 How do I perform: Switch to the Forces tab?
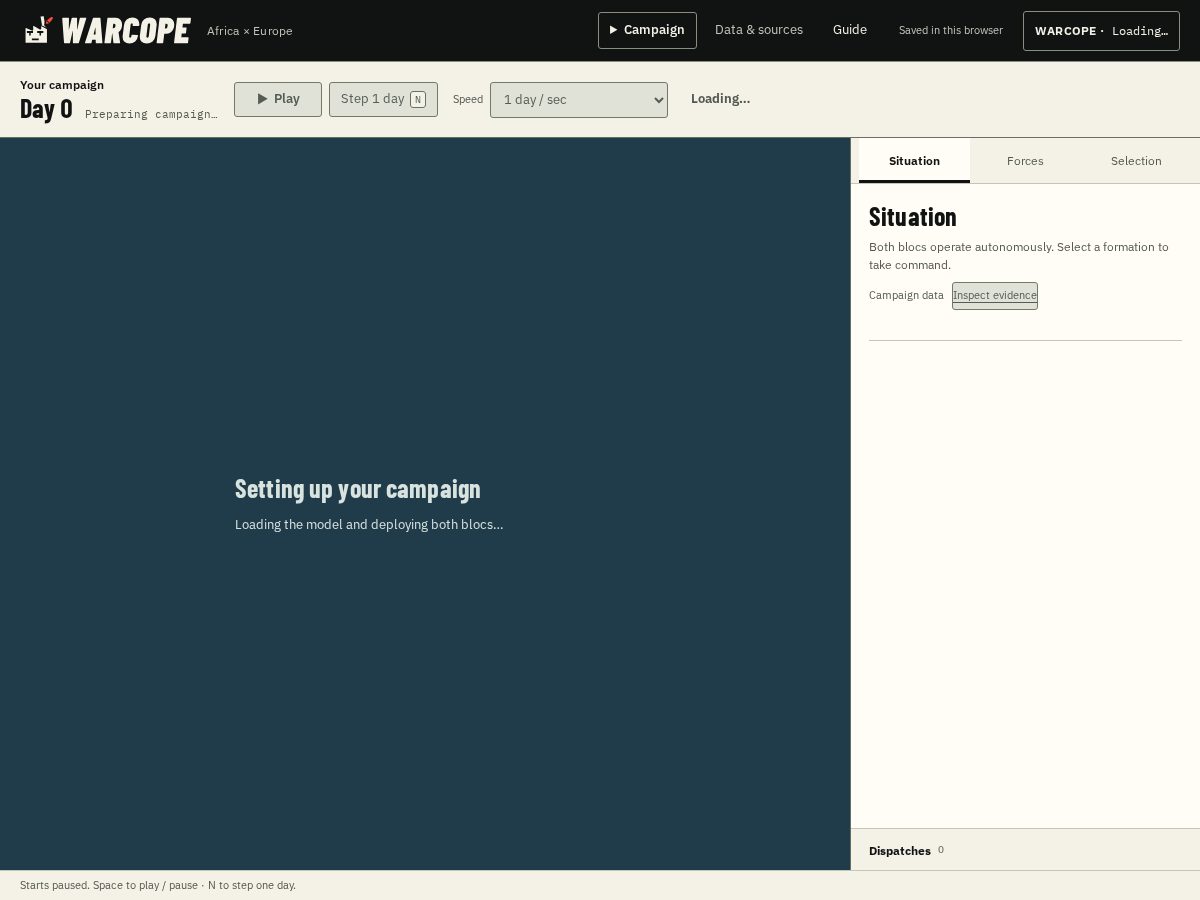1025,161
